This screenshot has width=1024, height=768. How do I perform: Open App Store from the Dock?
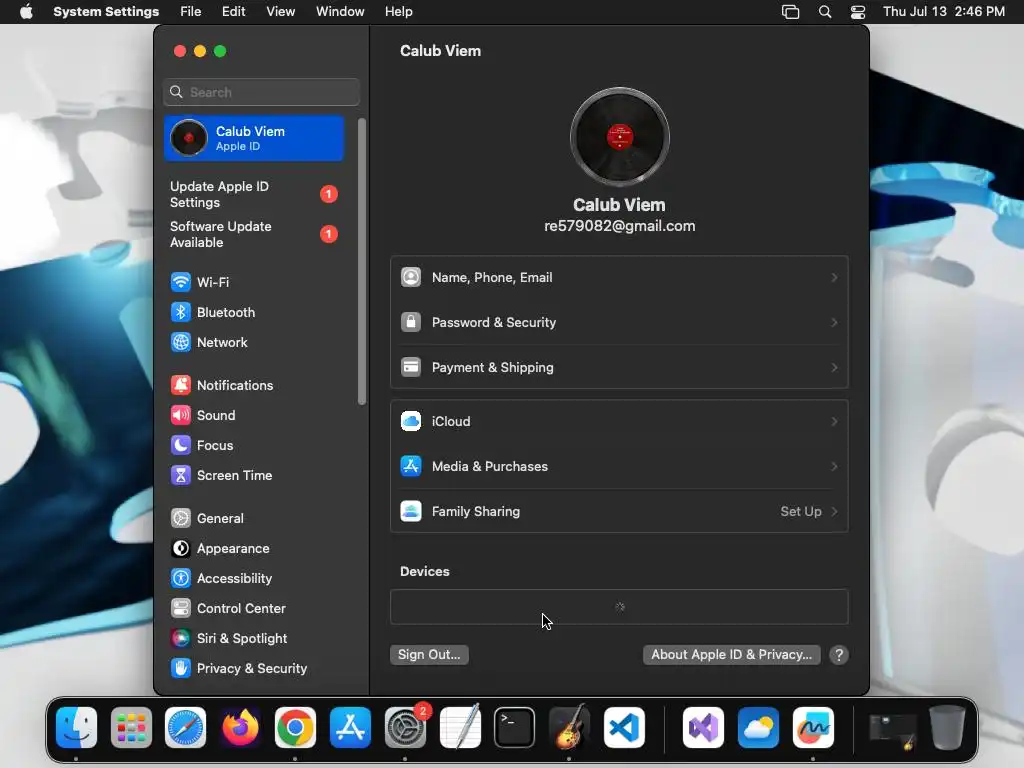(350, 727)
